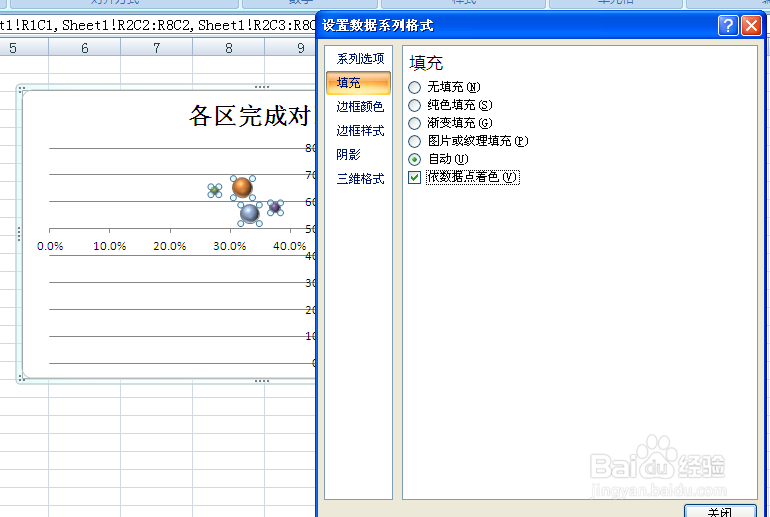
Task: Select the blue-gray bubble in chart
Action: click(x=250, y=212)
